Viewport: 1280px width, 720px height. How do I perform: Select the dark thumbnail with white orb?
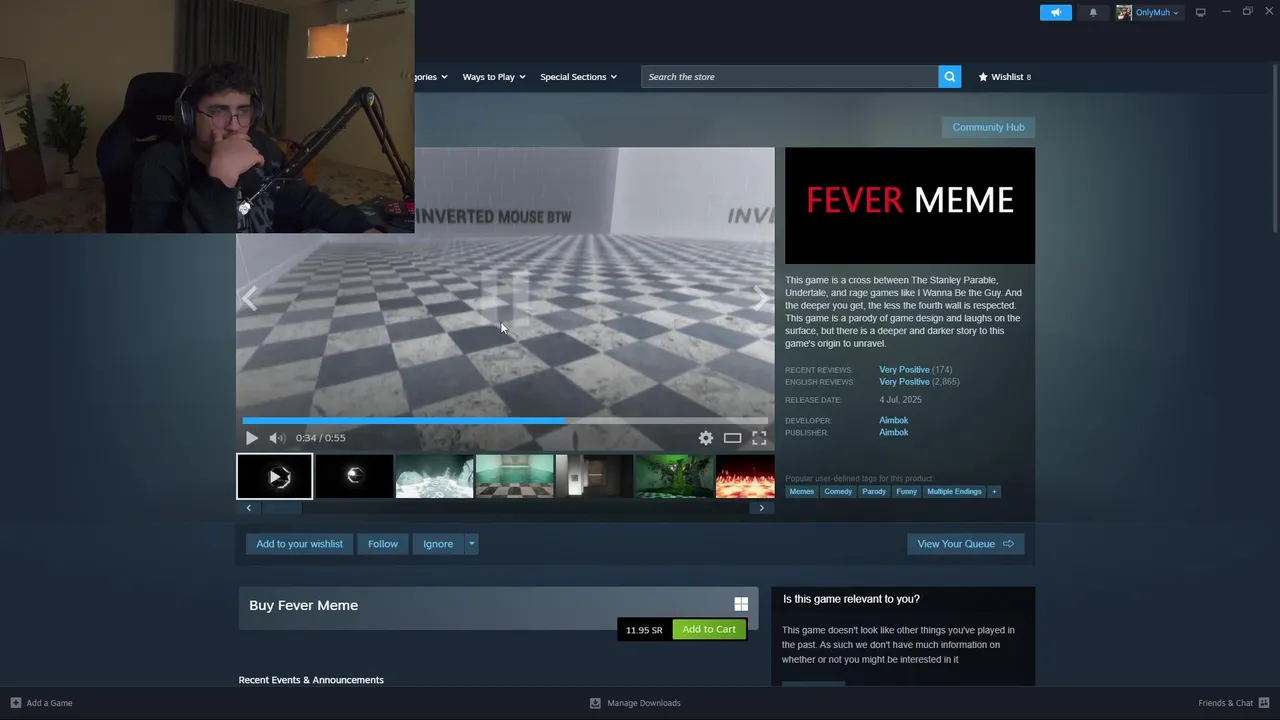[354, 476]
